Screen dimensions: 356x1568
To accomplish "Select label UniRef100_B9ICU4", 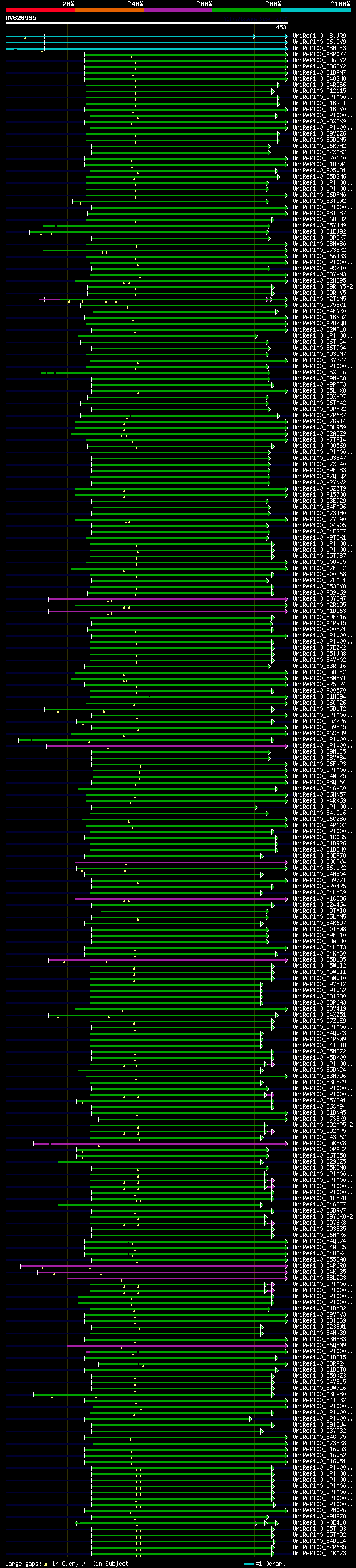I will click(319, 1424).
